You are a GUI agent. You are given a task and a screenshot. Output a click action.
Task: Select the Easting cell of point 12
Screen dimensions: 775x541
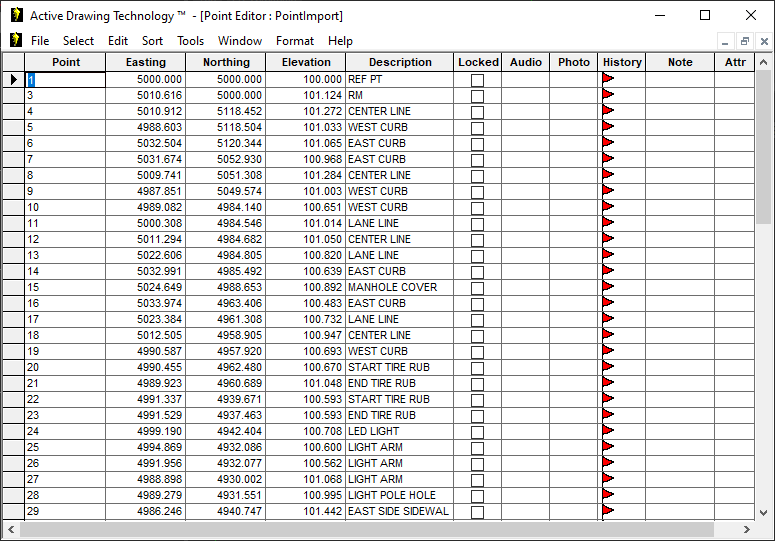point(145,239)
